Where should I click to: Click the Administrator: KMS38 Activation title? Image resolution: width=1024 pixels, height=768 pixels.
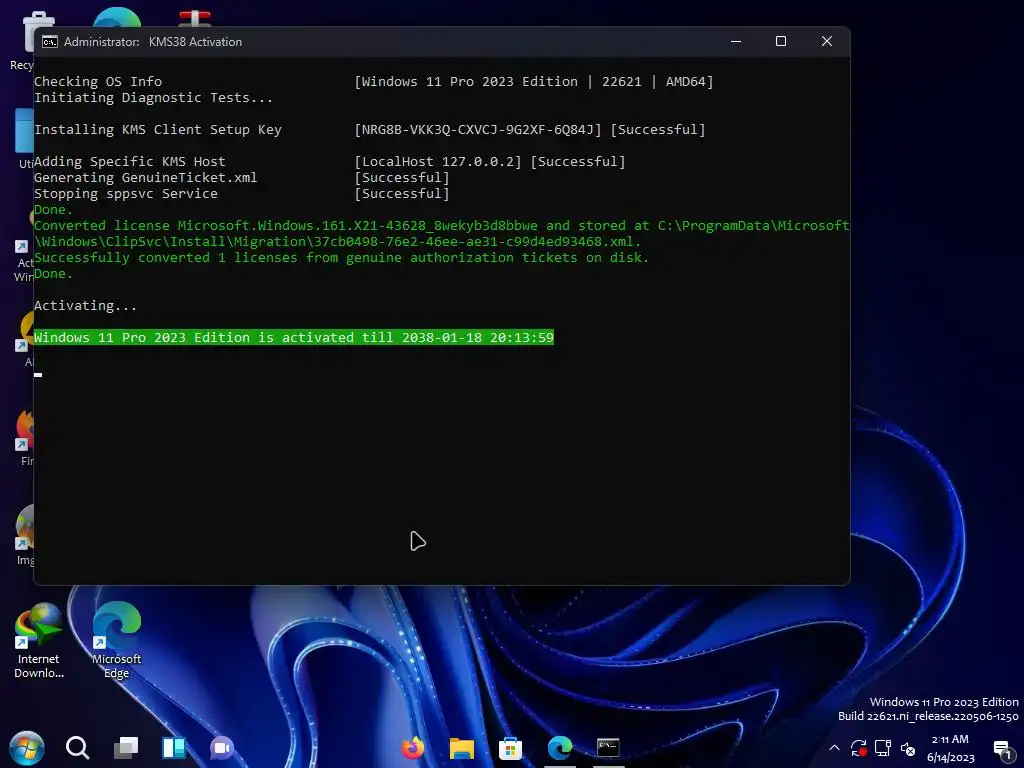click(x=153, y=42)
